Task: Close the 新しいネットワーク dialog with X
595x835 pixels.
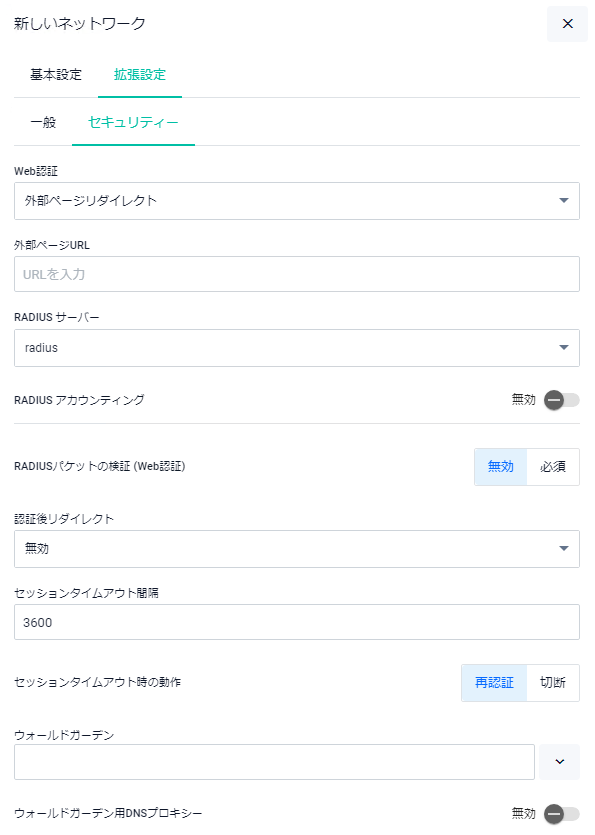Action: click(567, 23)
